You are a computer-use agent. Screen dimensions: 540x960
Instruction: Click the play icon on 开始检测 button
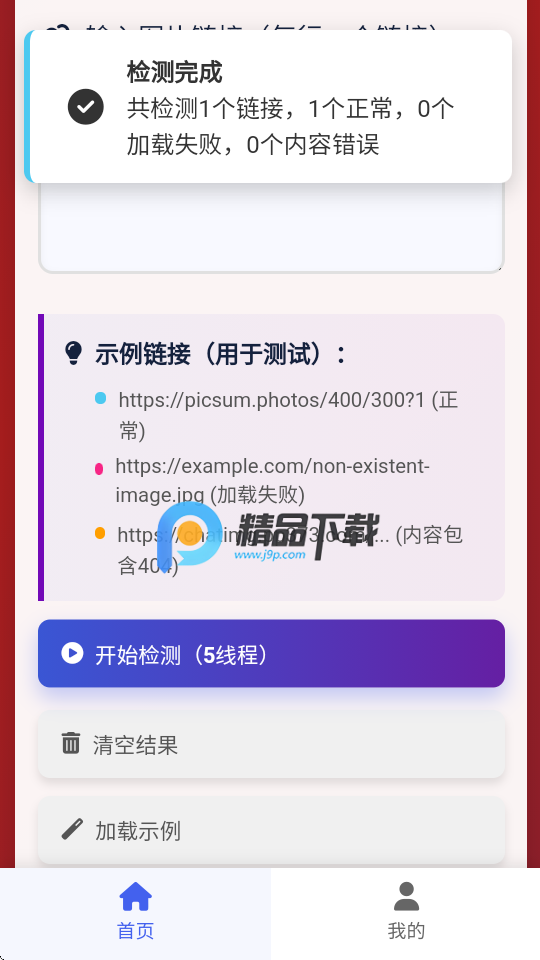pyautogui.click(x=72, y=653)
